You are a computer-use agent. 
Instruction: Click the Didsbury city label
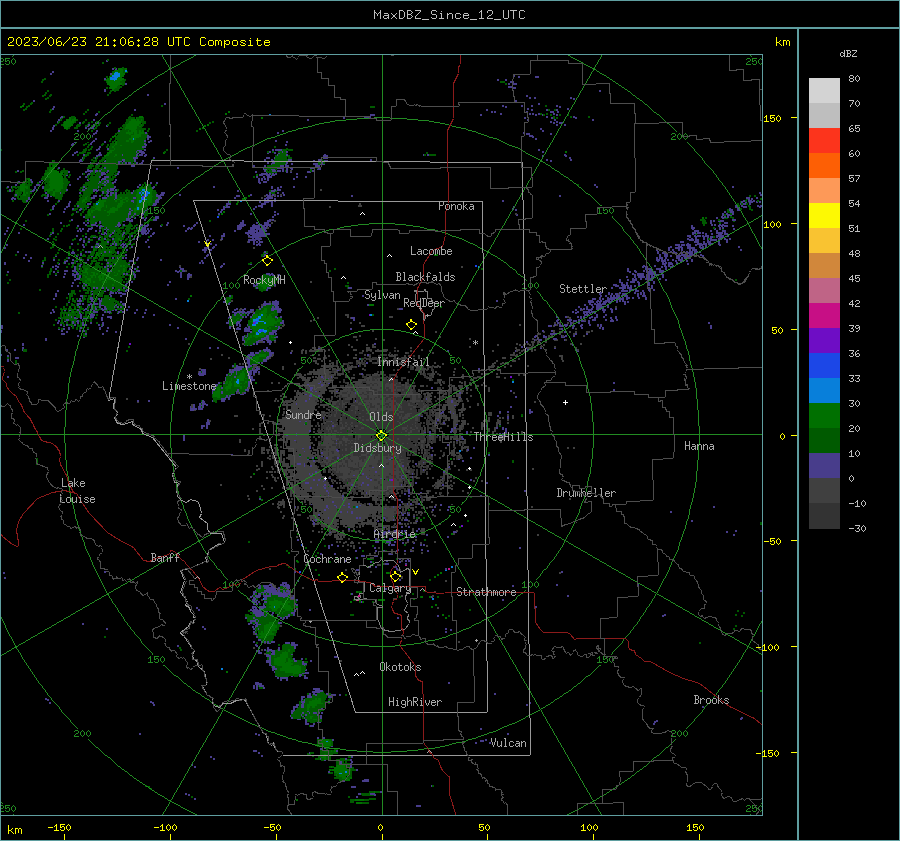point(377,448)
